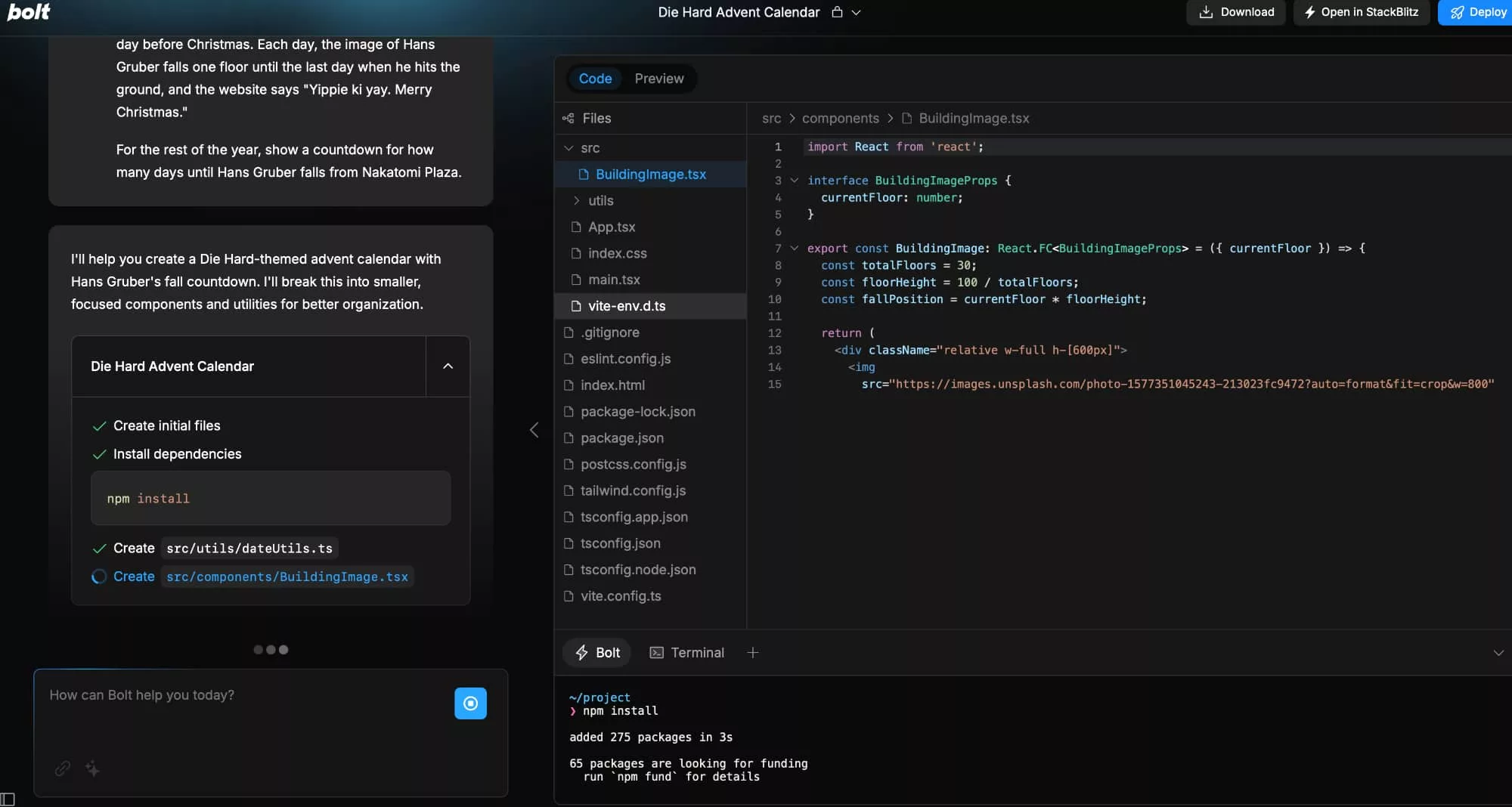The height and width of the screenshot is (807, 1512).
Task: Expand the utils folder
Action: tap(577, 201)
